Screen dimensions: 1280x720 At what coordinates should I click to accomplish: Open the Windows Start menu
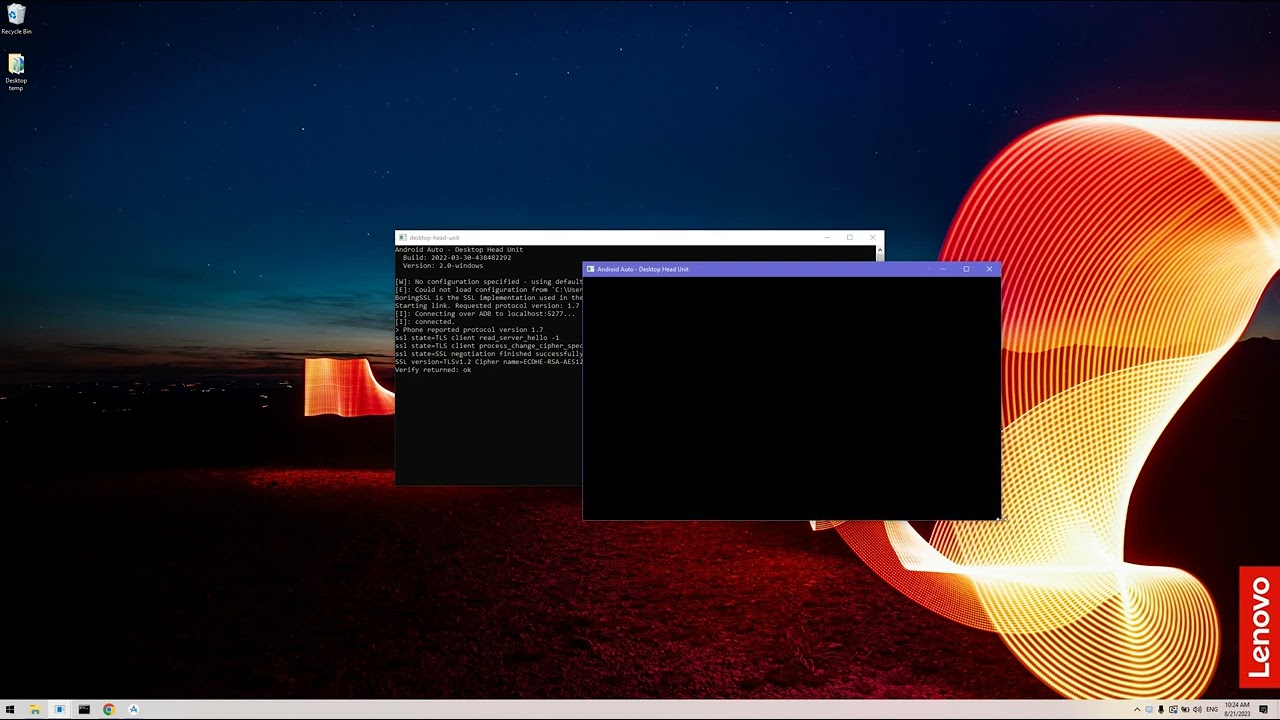pos(10,710)
